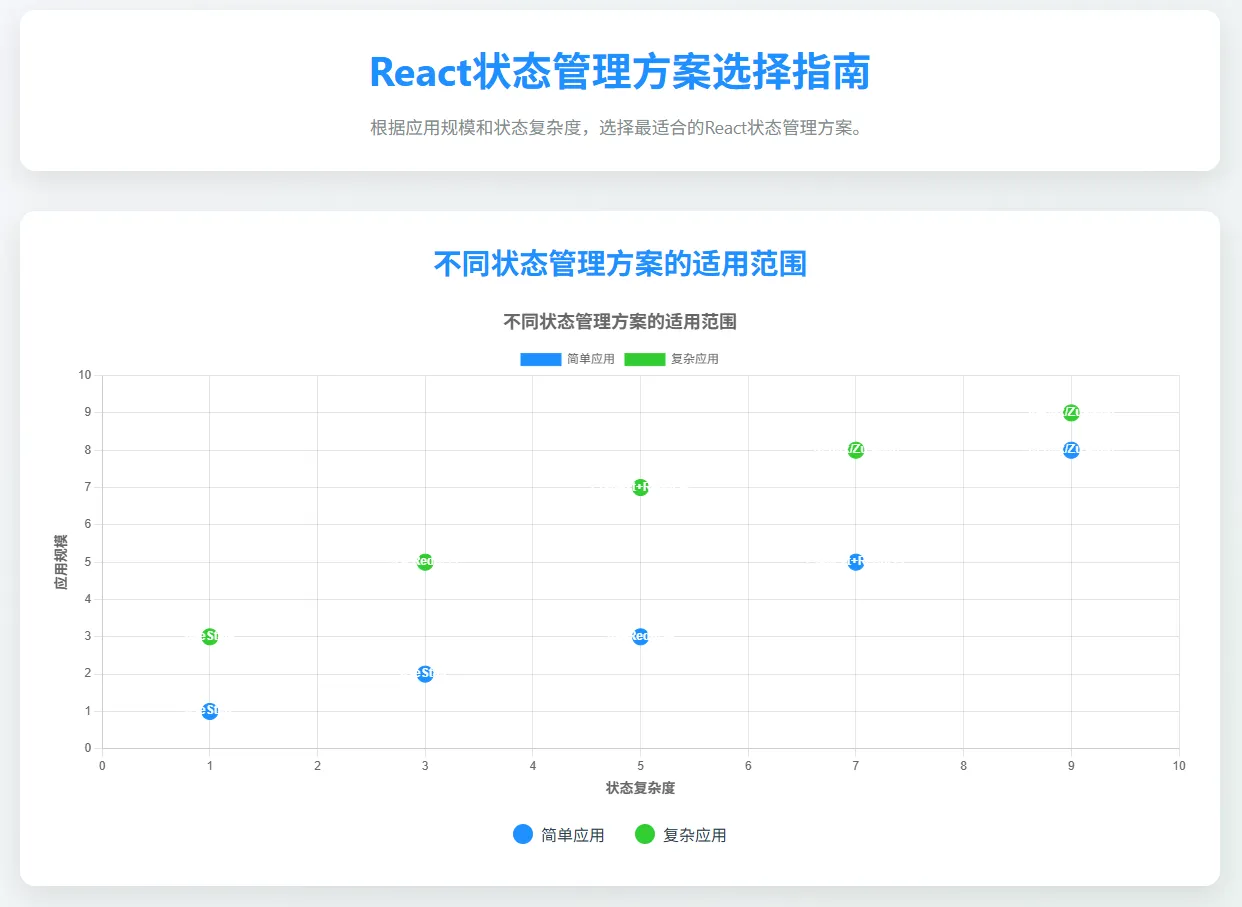Click the x-axis title 状态复杂度
The width and height of the screenshot is (1242, 907).
click(640, 788)
